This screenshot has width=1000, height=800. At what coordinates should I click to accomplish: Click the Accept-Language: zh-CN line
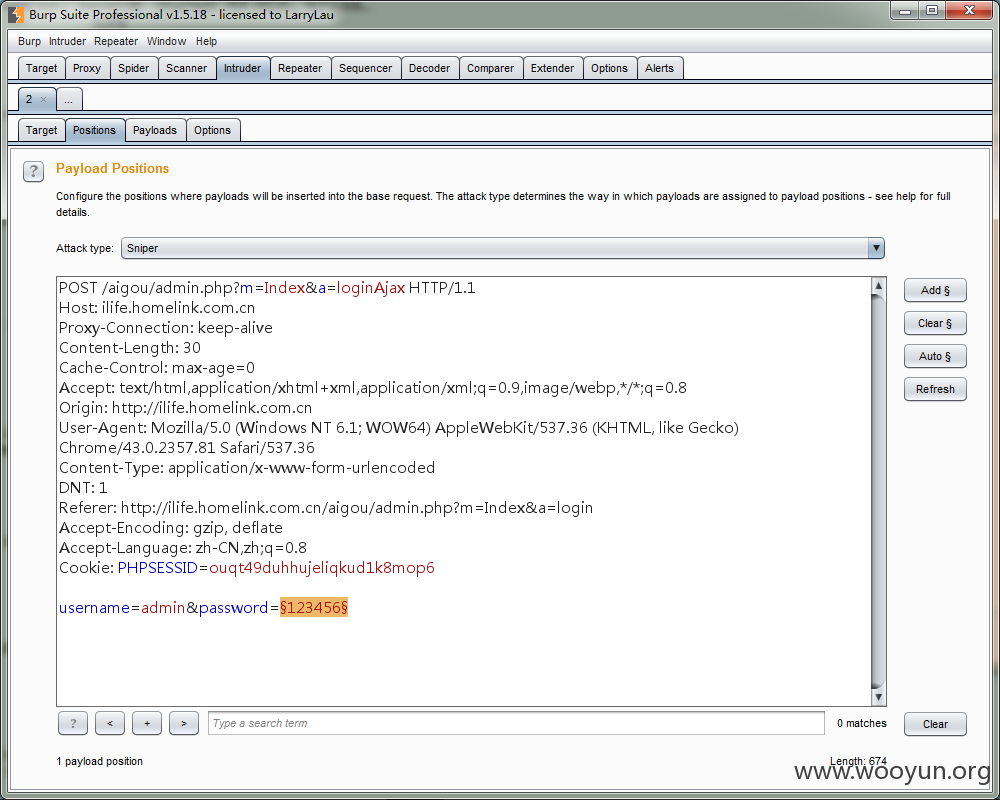coord(182,547)
